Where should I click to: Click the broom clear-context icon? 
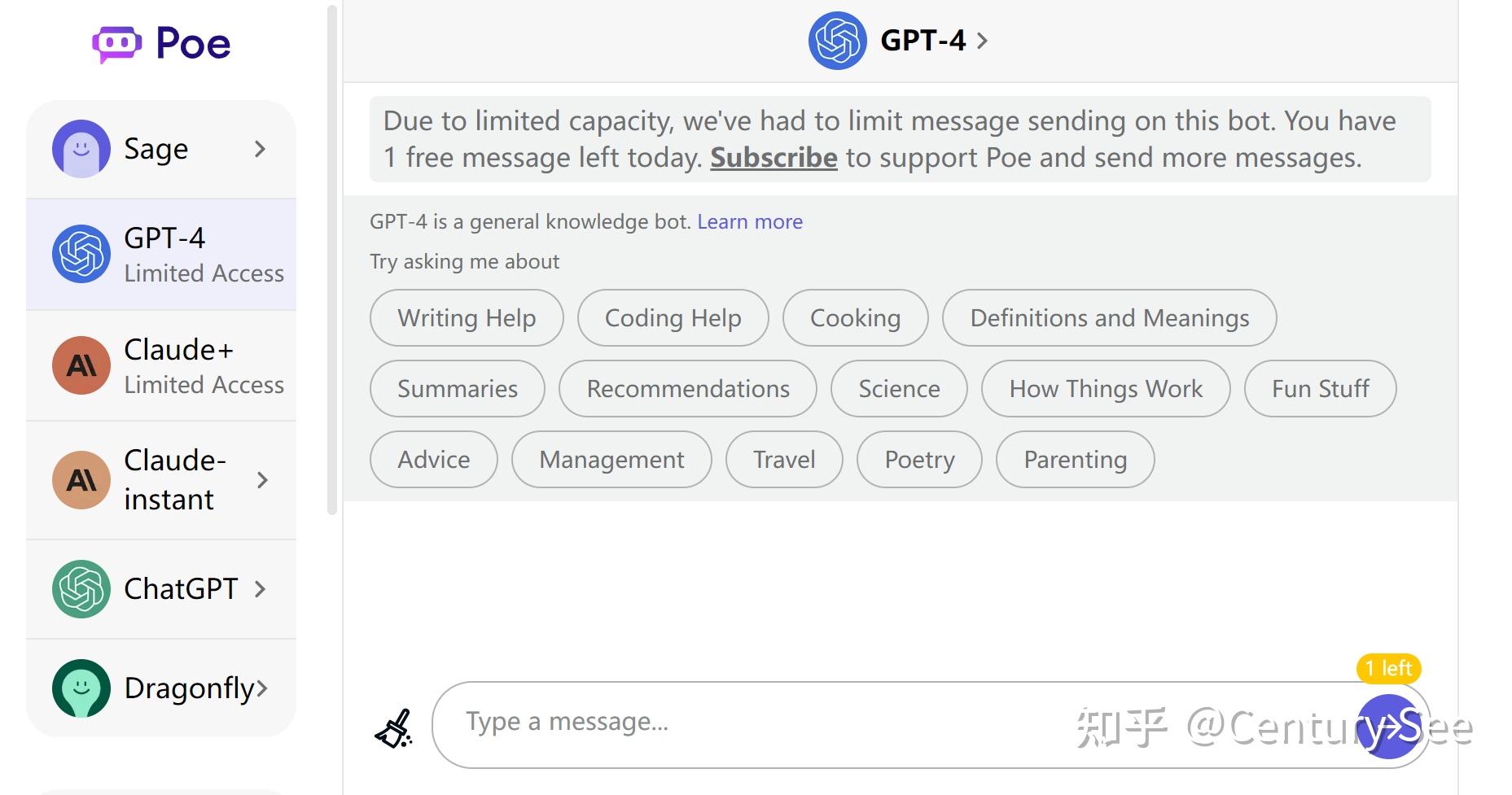(394, 727)
